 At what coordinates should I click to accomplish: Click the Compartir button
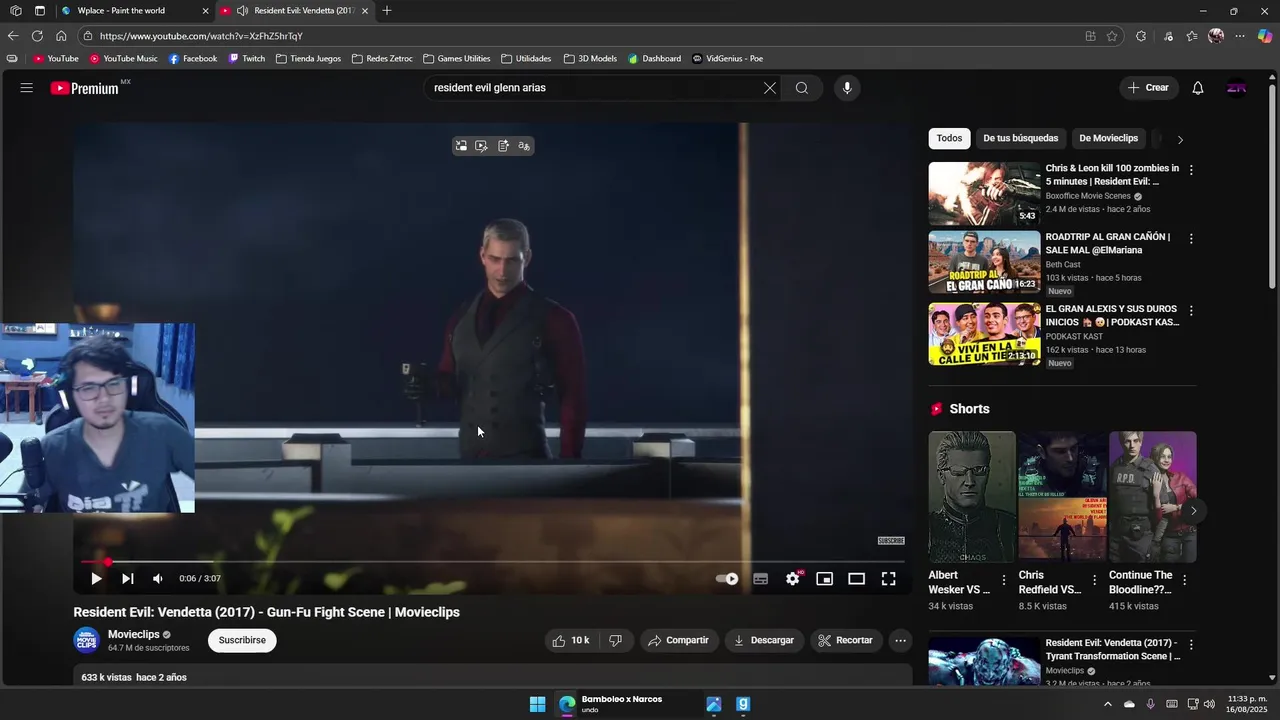coord(679,641)
